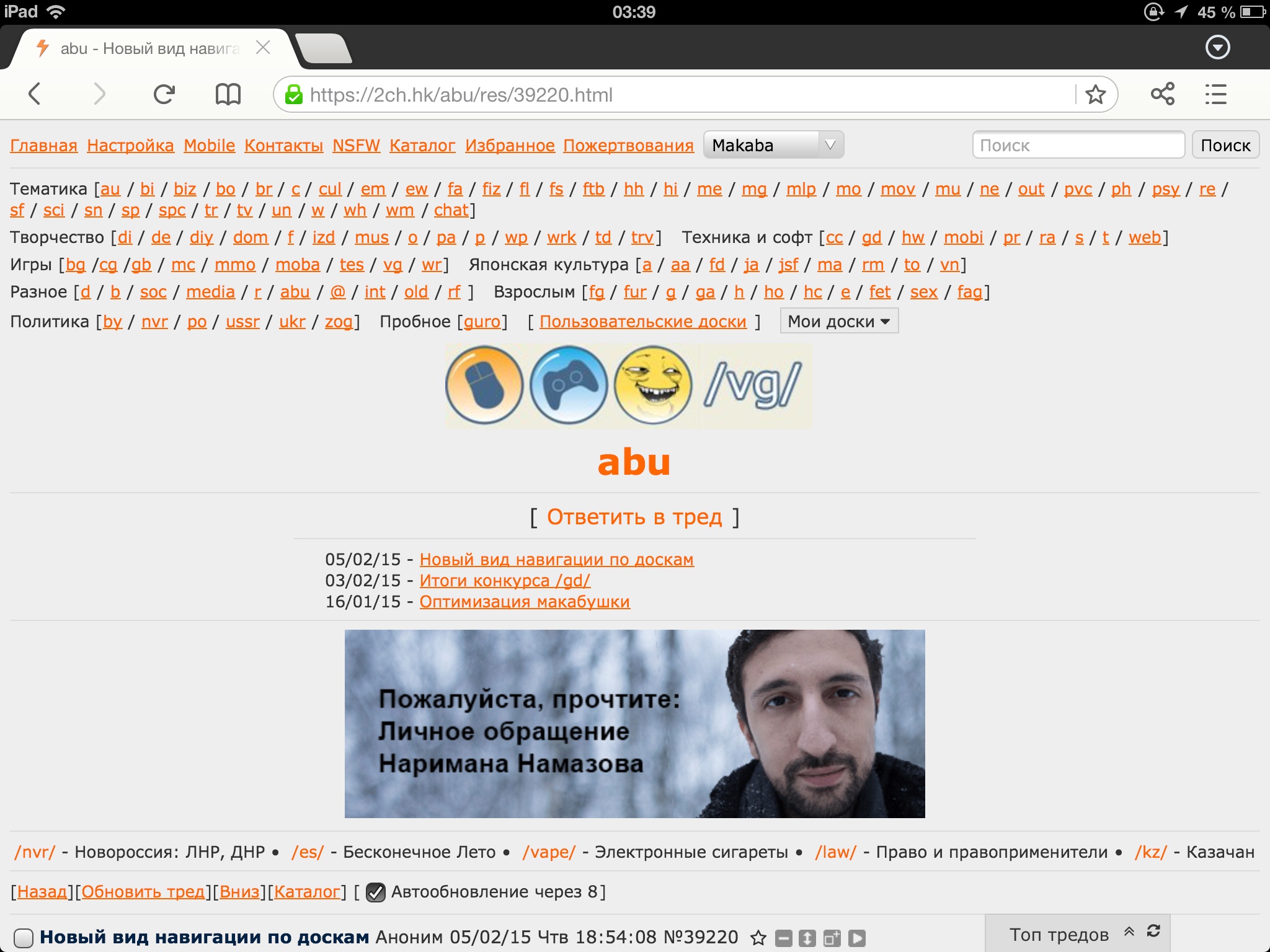Select checkbox for post Новый вид навигации
The width and height of the screenshot is (1270, 952).
[x=24, y=938]
